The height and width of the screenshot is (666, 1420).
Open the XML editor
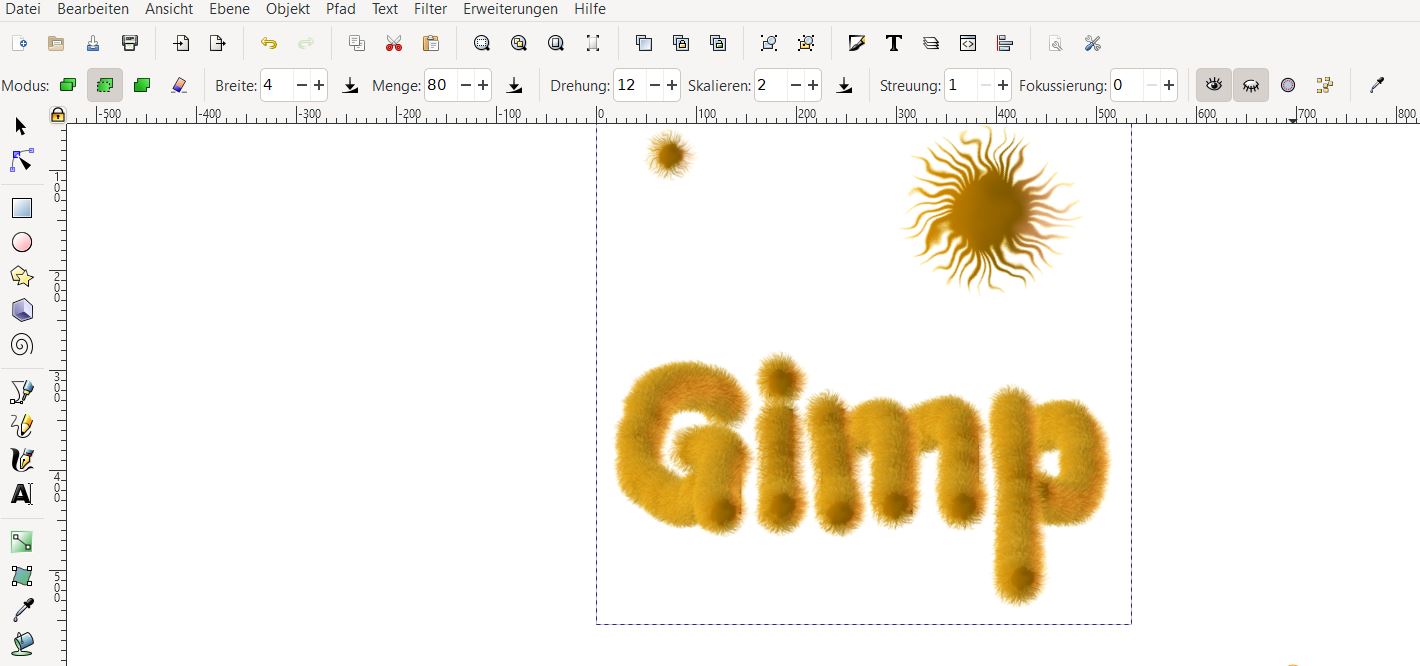pos(968,43)
